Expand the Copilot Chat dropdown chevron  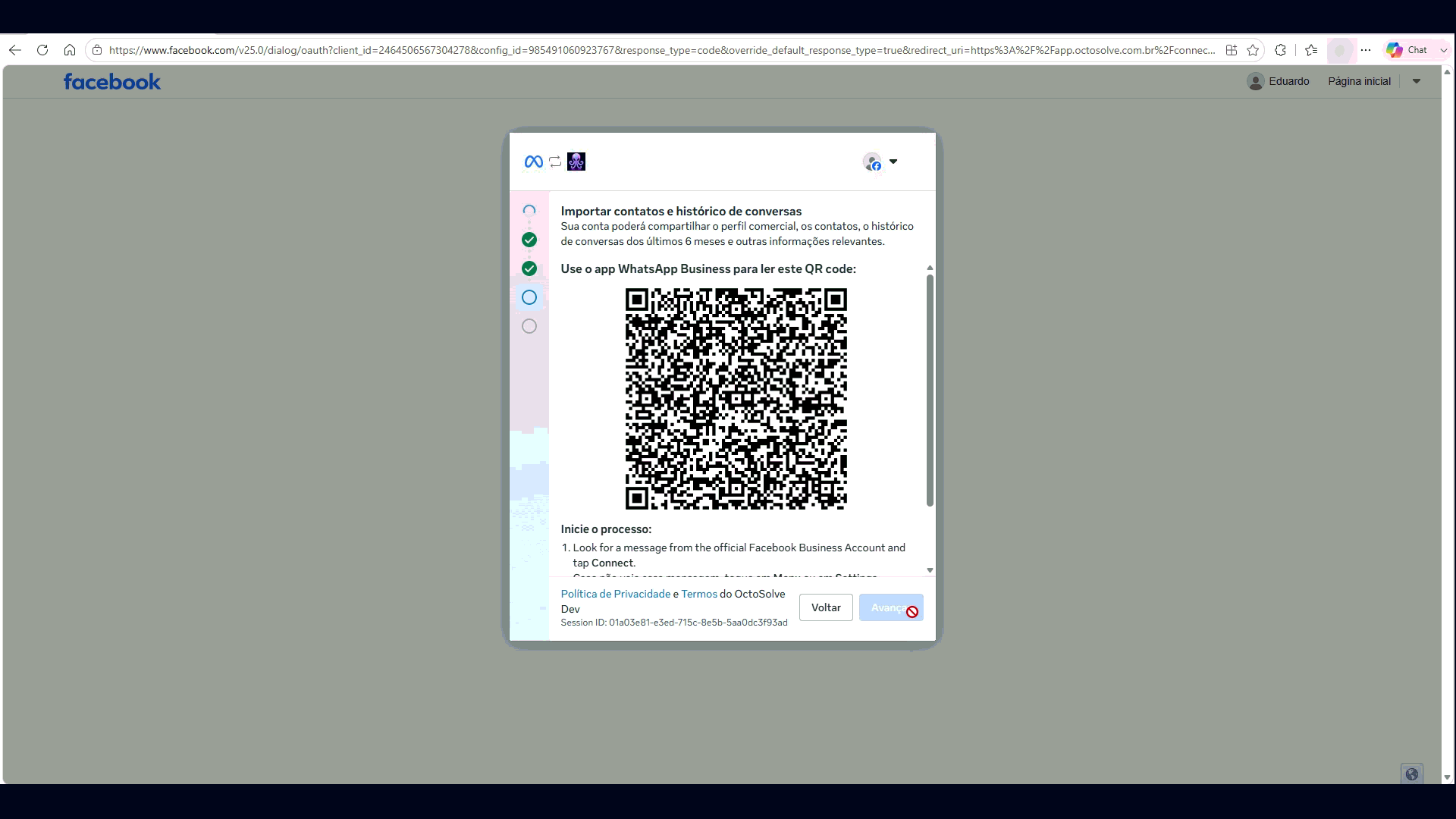pyautogui.click(x=1443, y=50)
